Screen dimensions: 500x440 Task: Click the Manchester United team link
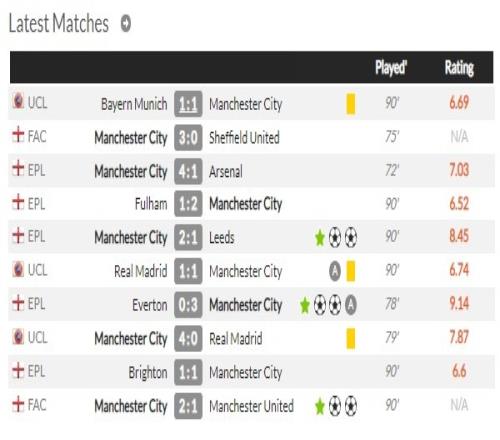click(251, 406)
